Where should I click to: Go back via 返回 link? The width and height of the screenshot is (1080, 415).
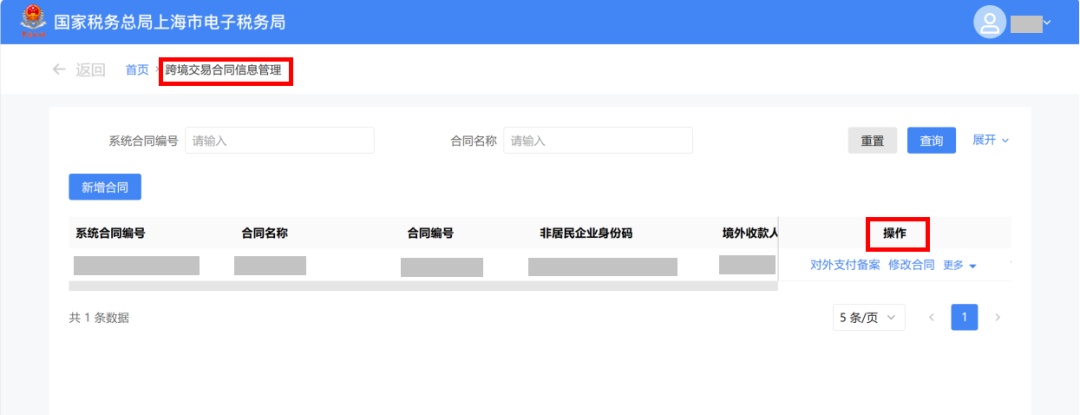click(x=90, y=70)
